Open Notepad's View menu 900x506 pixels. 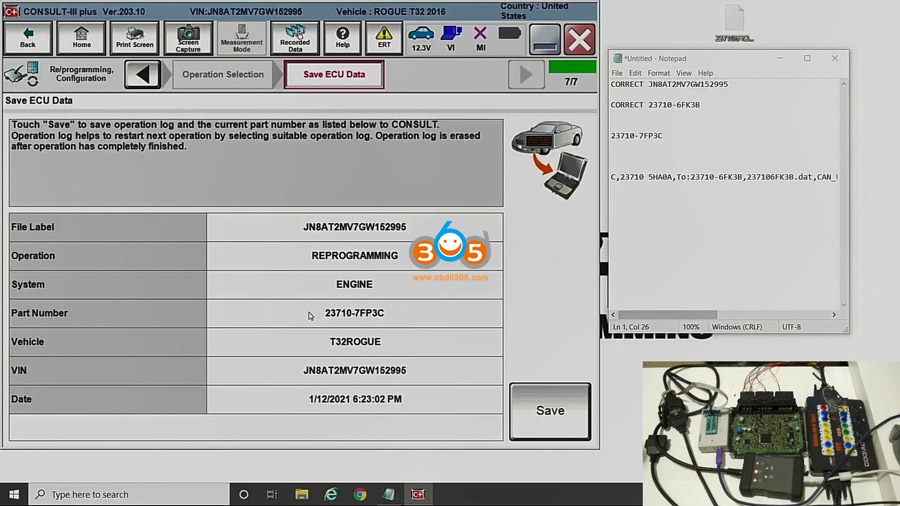[683, 73]
